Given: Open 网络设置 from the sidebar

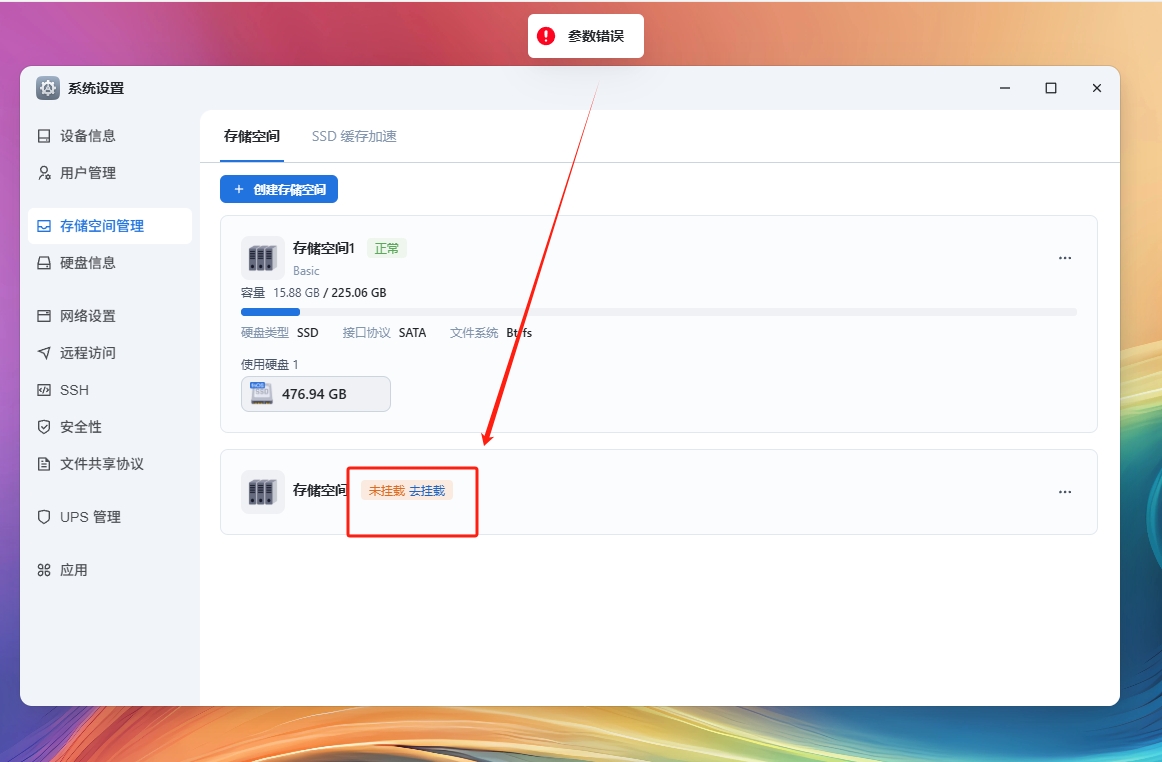Looking at the screenshot, I should 110,316.
